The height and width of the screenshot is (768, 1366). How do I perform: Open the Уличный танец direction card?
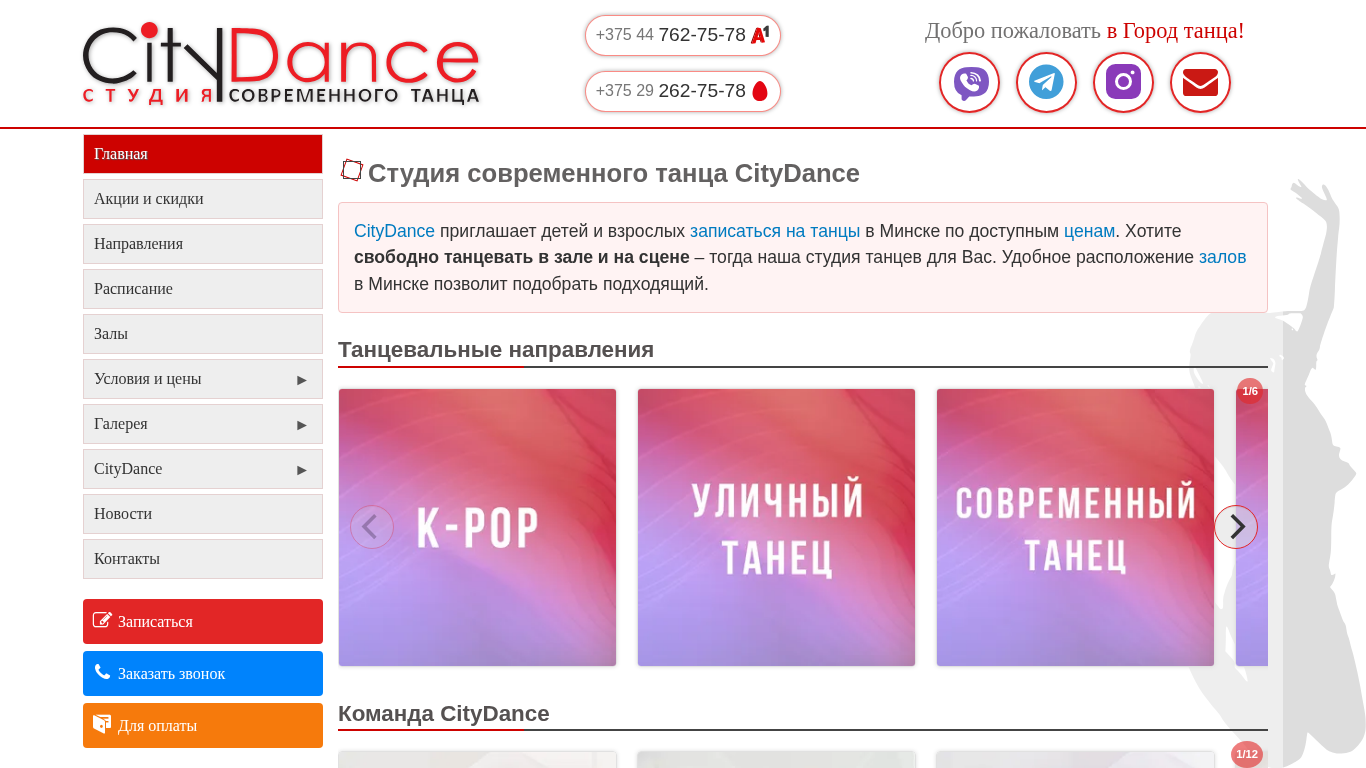776,527
